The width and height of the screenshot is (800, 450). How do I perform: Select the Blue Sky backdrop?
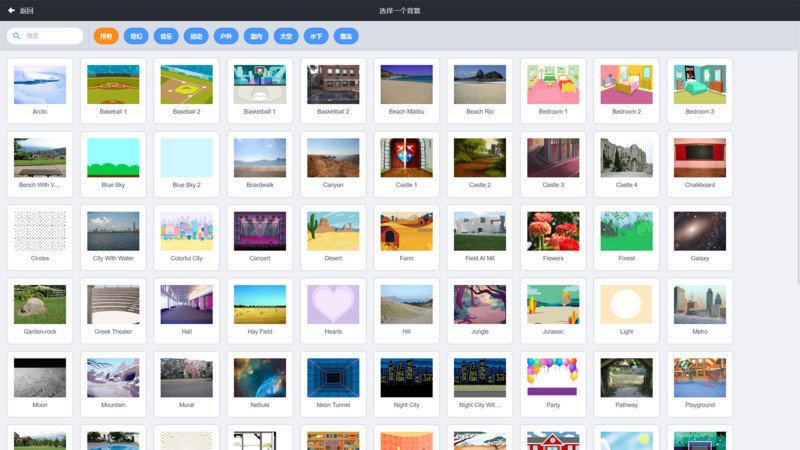(x=113, y=163)
